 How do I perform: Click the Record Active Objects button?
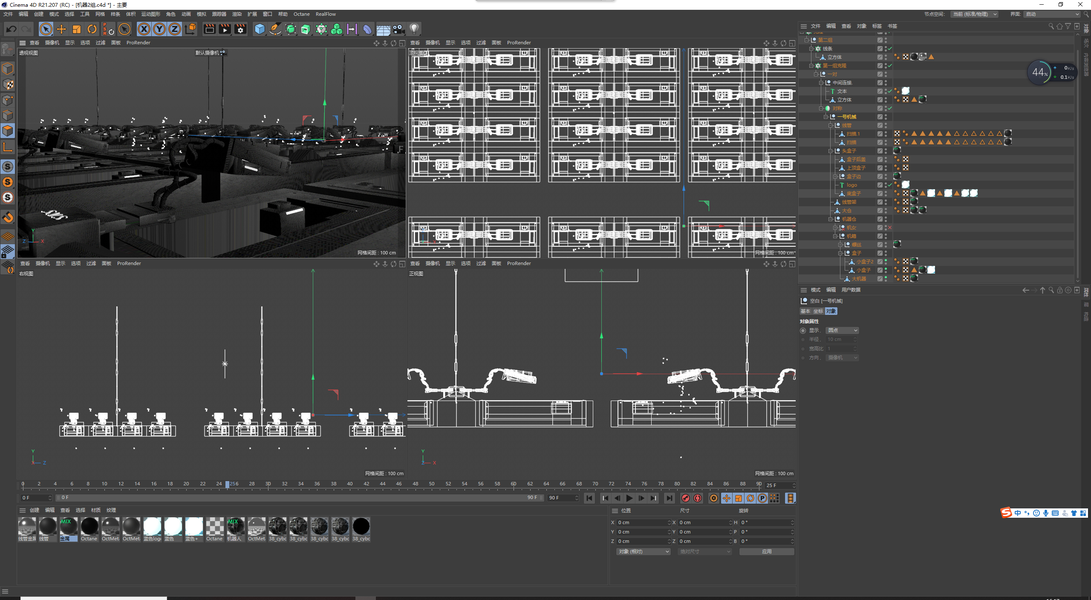tap(686, 498)
